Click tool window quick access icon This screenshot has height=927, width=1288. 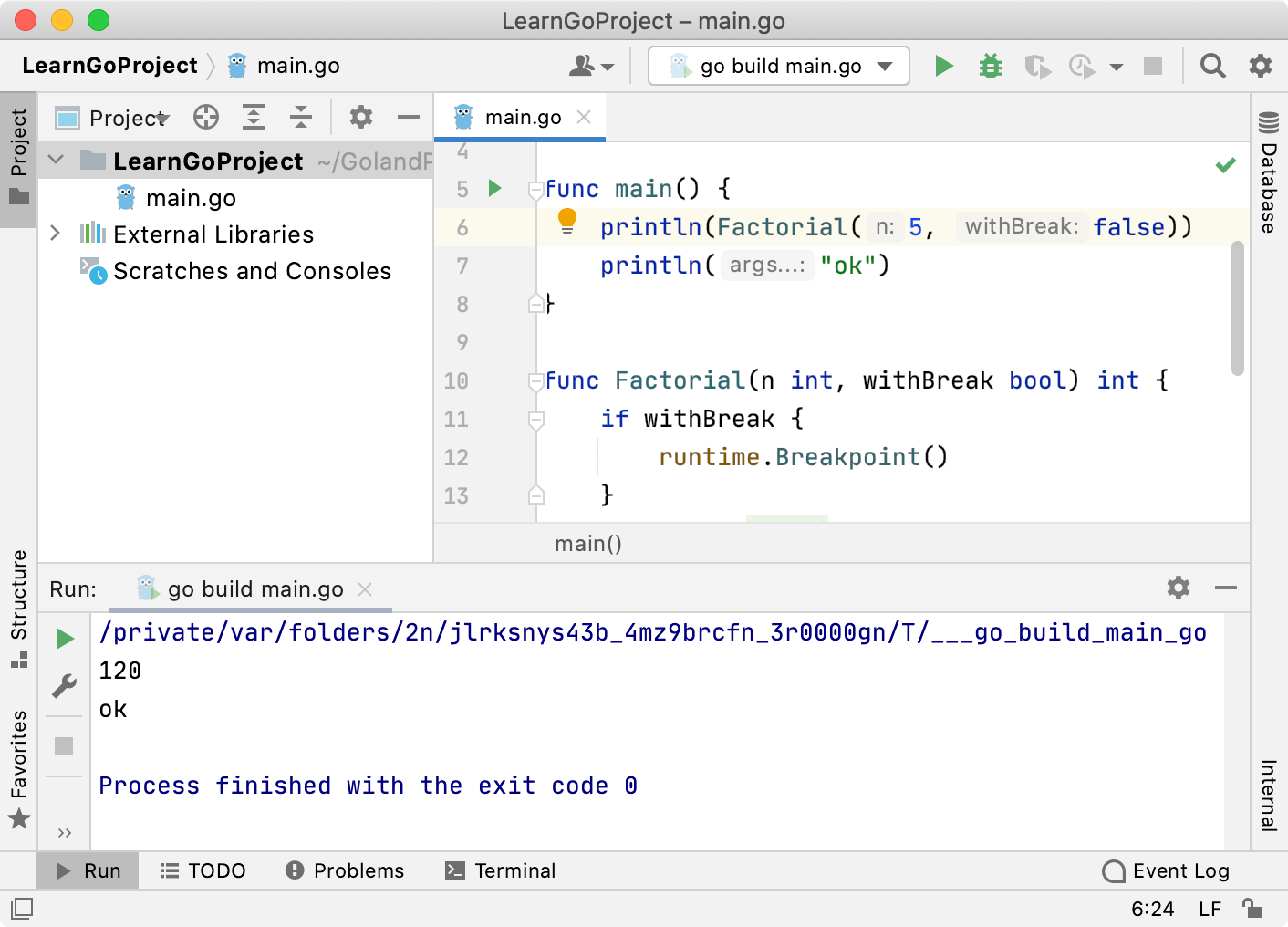[22, 908]
